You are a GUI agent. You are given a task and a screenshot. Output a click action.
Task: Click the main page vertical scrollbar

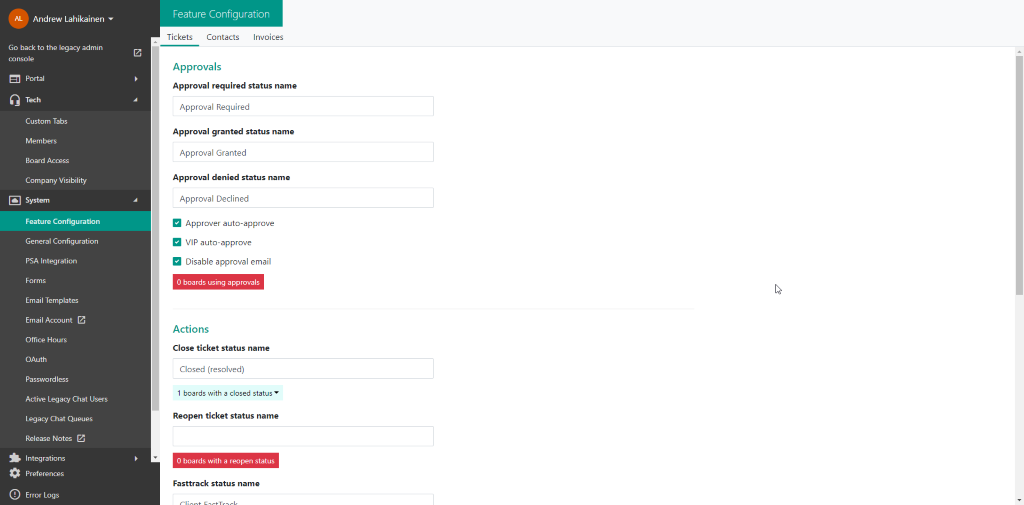click(x=1019, y=174)
